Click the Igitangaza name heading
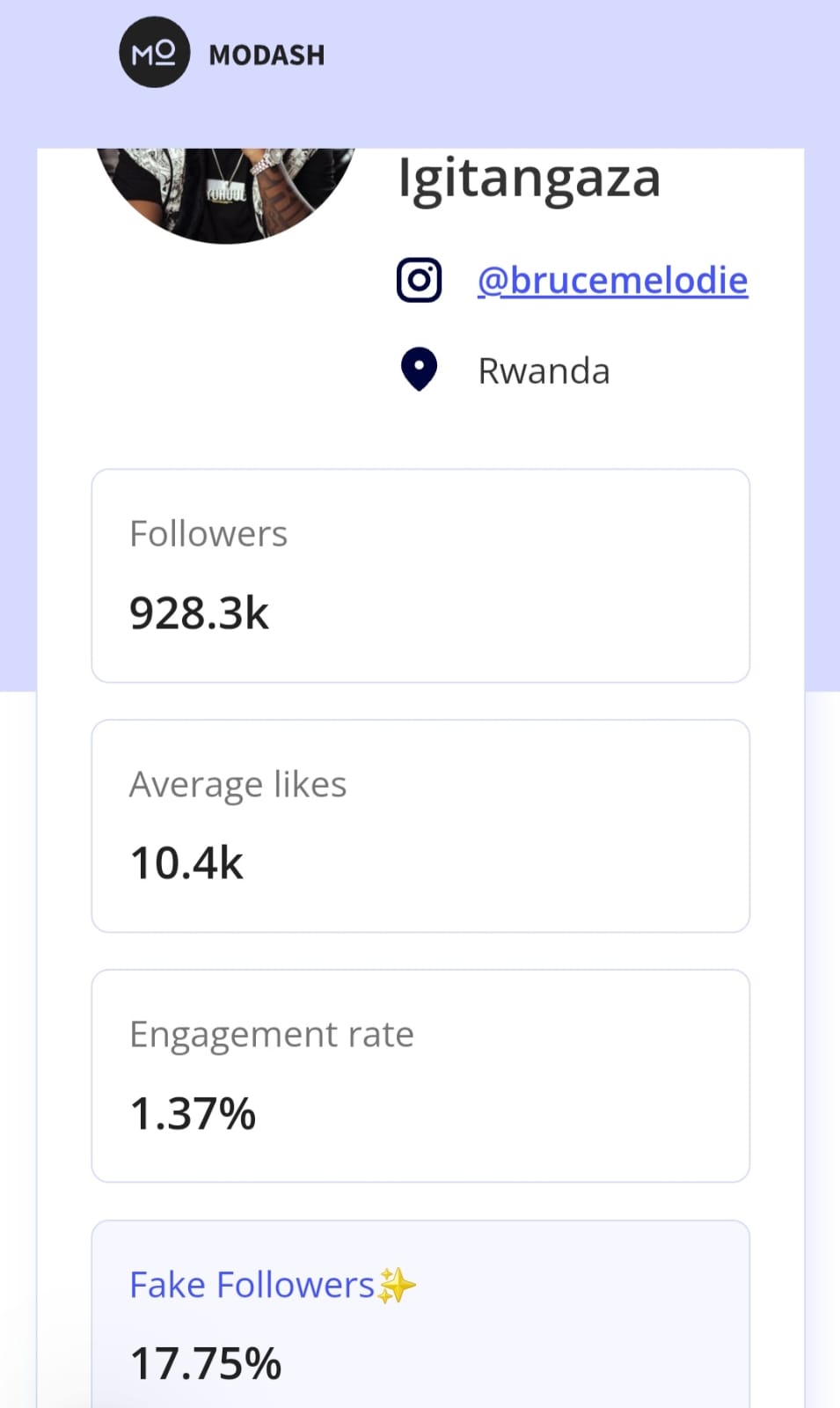Screen dimensions: 840x1408 point(529,179)
